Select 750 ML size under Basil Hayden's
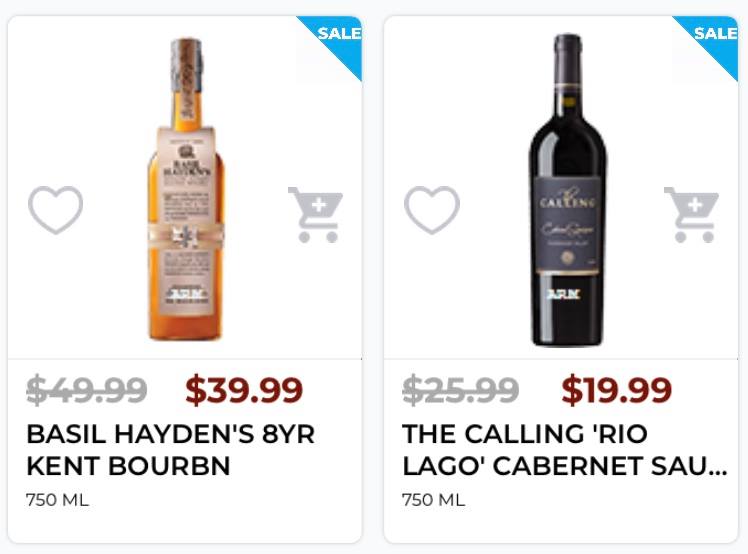Image resolution: width=748 pixels, height=554 pixels. point(57,500)
